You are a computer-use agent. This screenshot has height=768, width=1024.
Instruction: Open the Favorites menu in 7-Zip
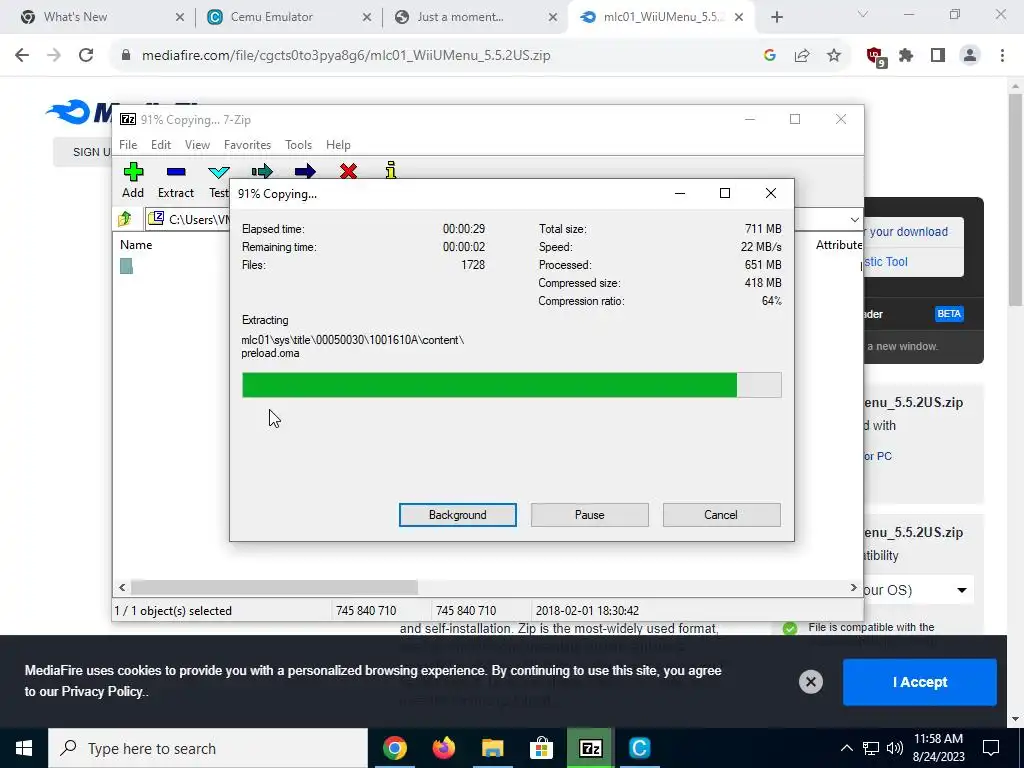(x=248, y=145)
